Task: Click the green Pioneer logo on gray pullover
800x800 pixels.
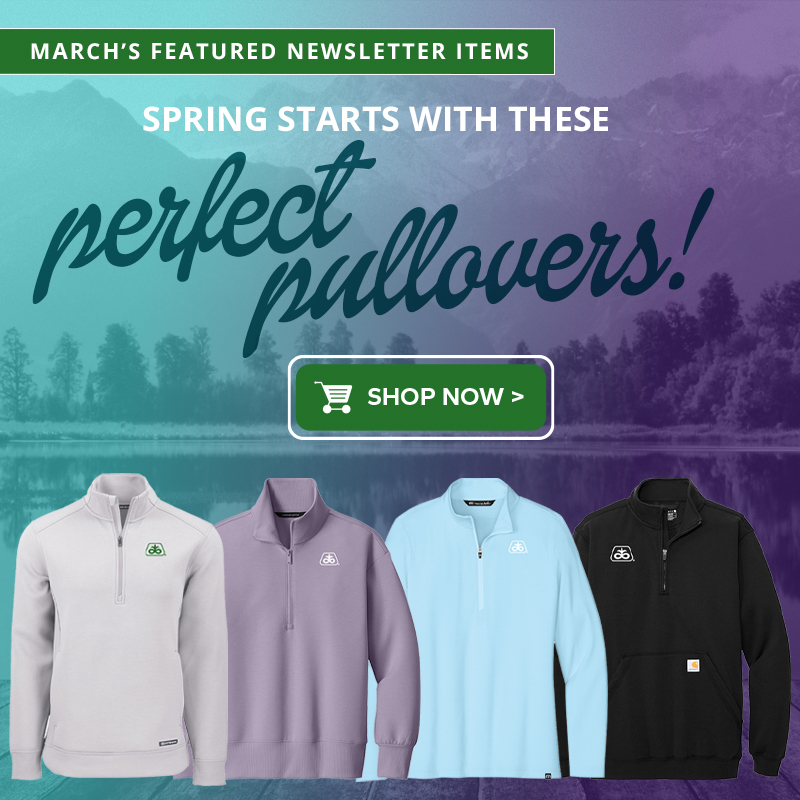Action: (155, 549)
